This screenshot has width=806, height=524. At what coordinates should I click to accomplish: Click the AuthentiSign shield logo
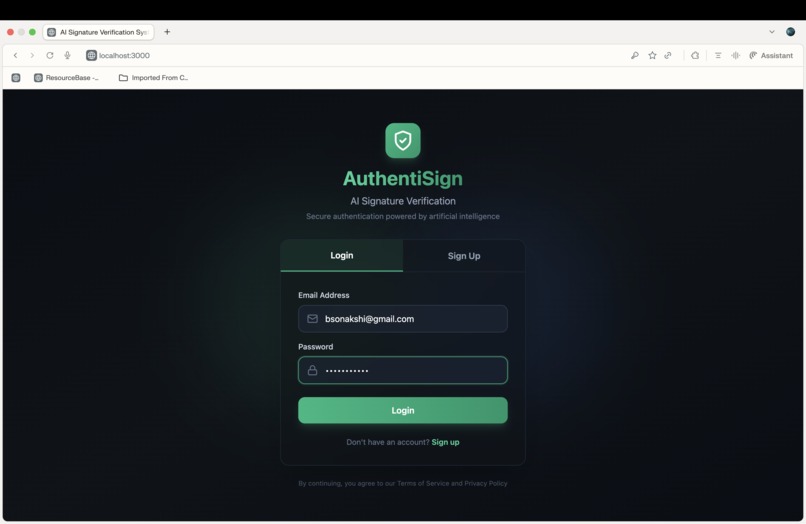(x=402, y=140)
